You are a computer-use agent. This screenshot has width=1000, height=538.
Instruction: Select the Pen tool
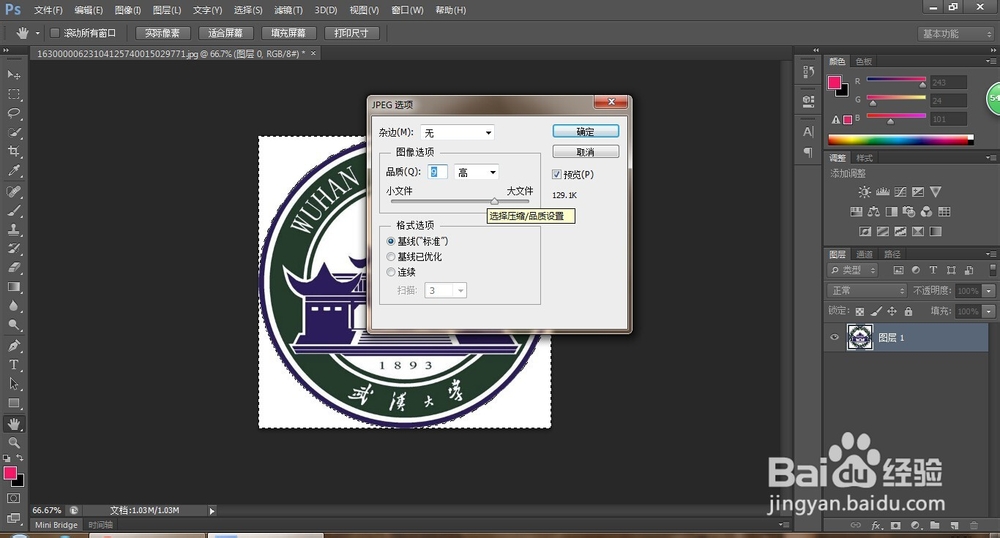tap(13, 345)
